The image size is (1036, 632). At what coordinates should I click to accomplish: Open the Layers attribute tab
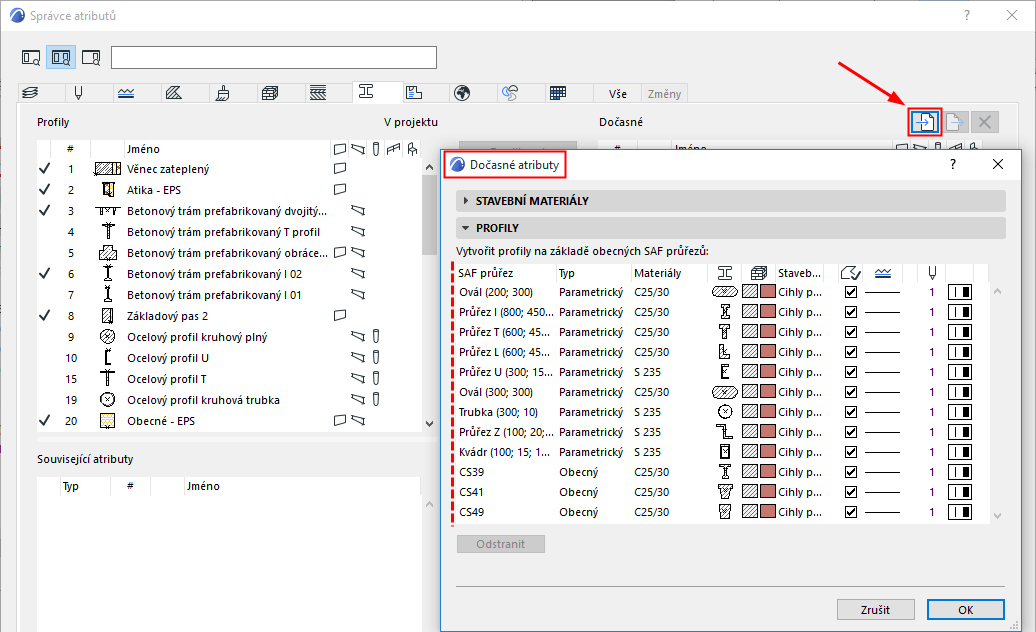[30, 93]
